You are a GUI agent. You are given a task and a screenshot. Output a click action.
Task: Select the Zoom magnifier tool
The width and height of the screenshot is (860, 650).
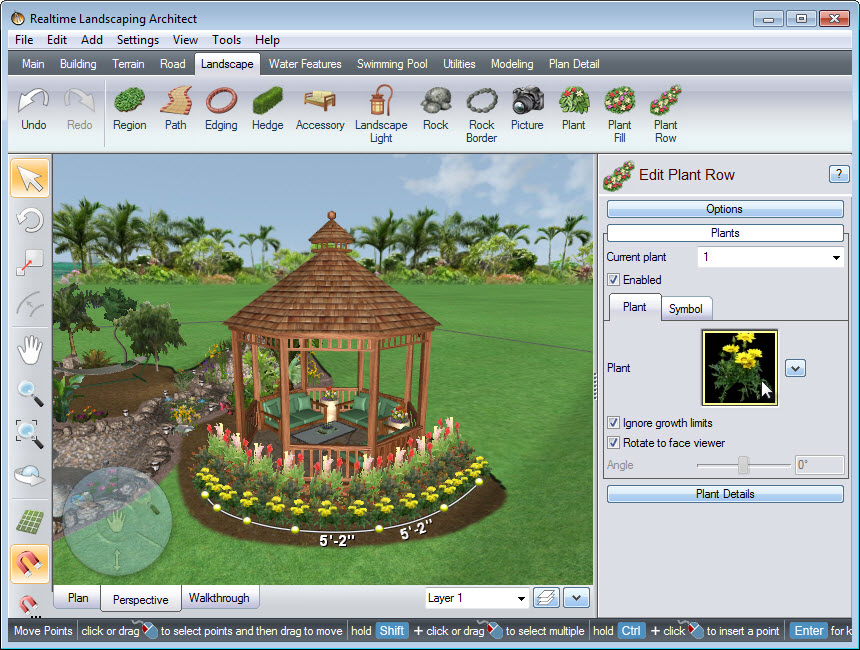coord(30,393)
